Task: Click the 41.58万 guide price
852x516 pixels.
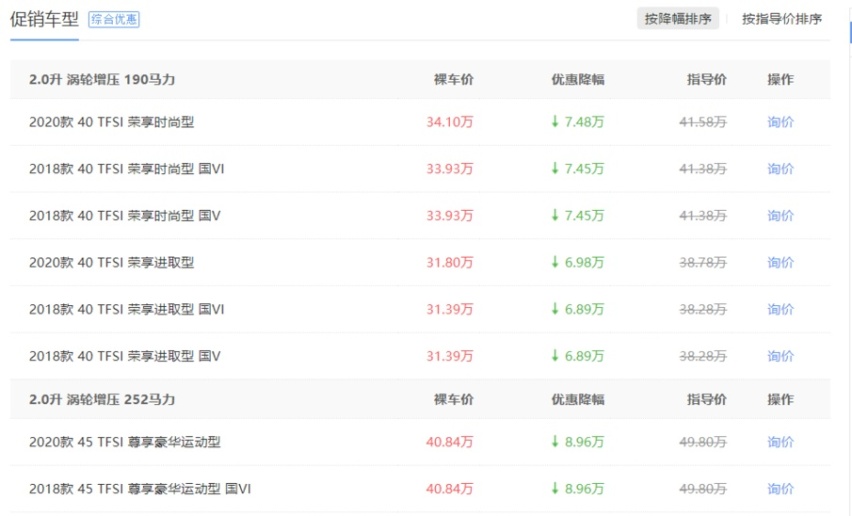Action: pyautogui.click(x=703, y=122)
